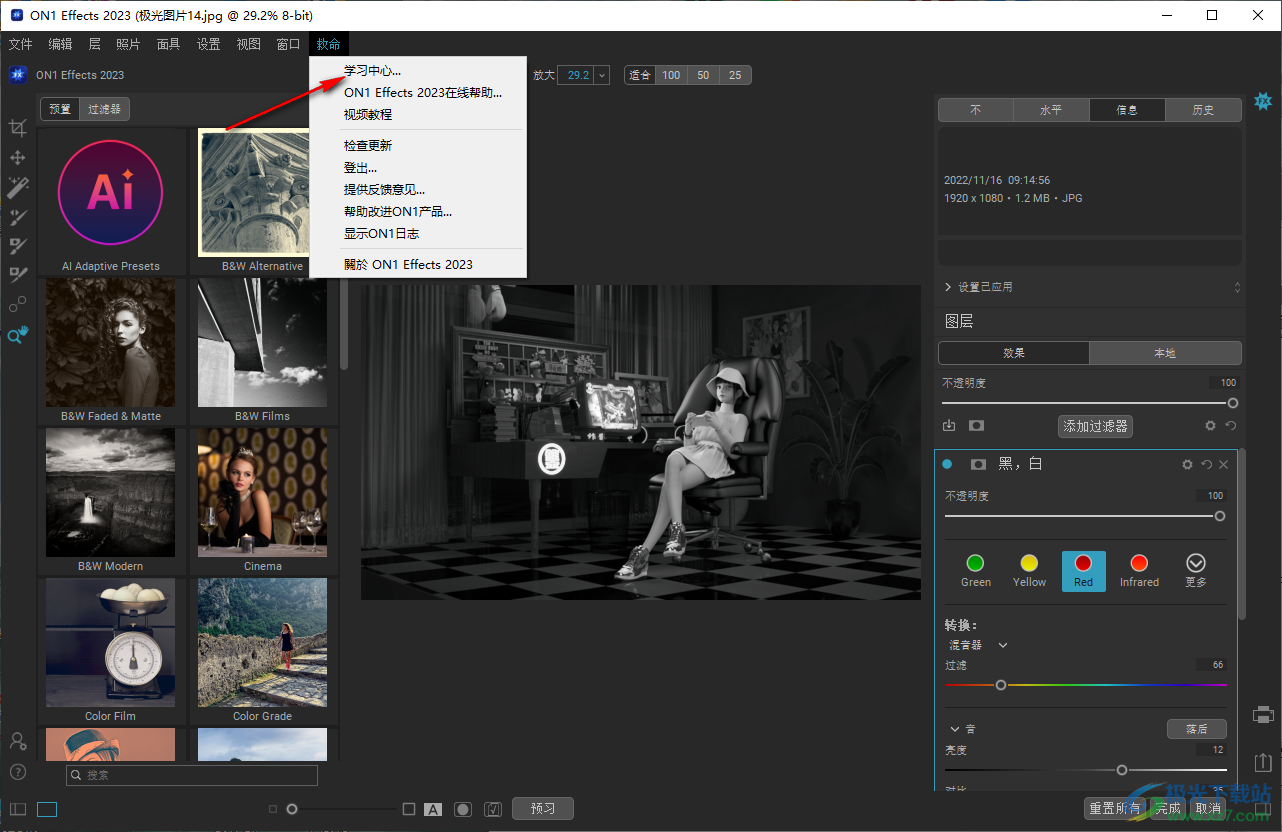The image size is (1282, 832).
Task: Open the 文件 menu
Action: (20, 44)
